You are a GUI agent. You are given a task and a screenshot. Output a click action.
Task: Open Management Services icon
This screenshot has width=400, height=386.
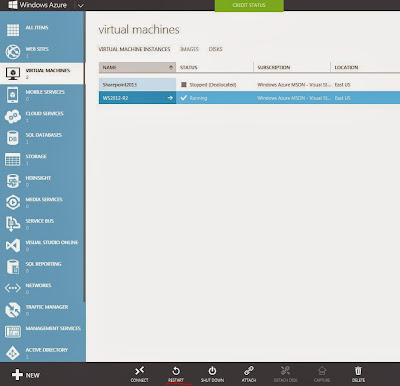tap(13, 331)
